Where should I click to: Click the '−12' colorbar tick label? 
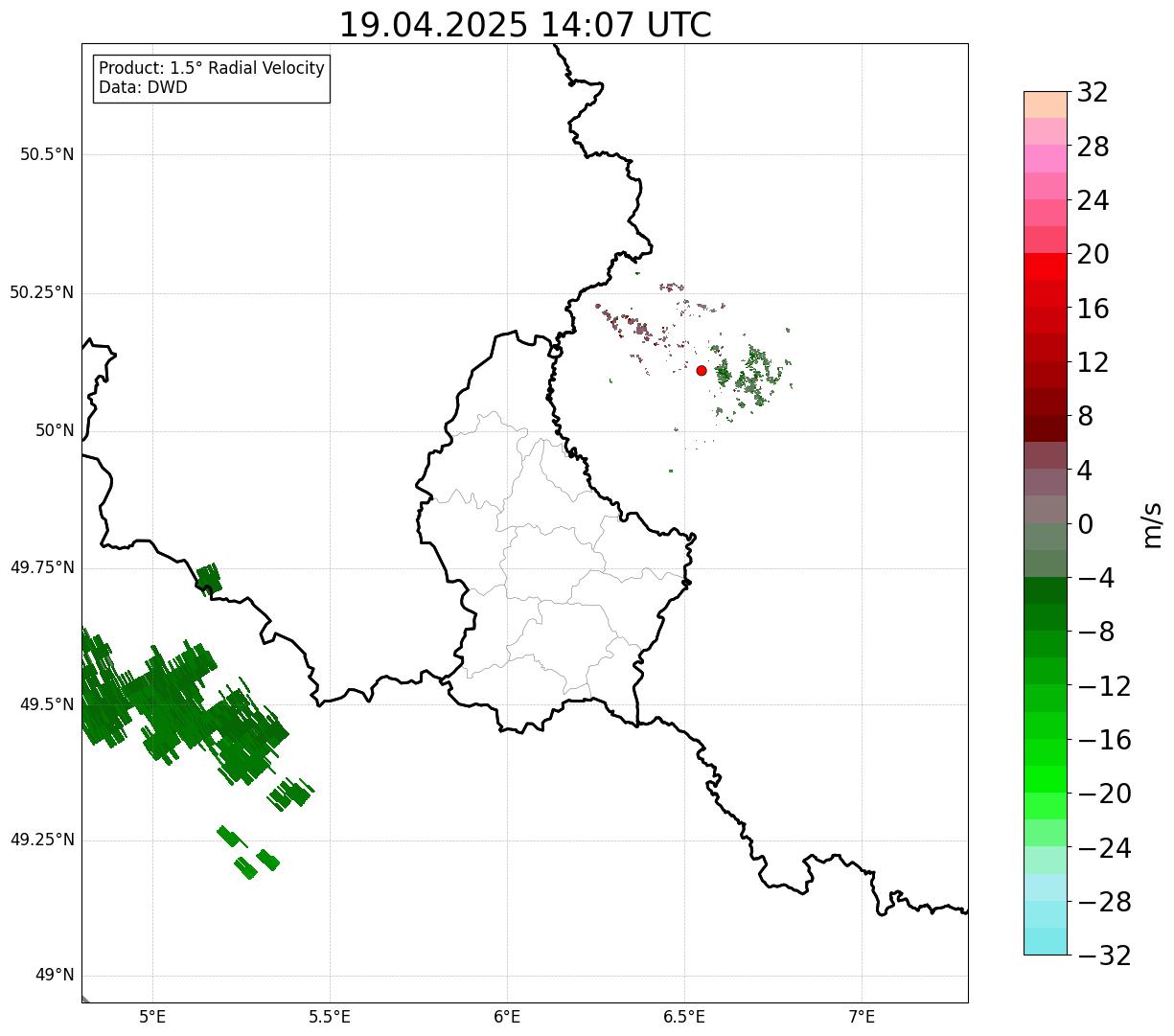point(1104,686)
